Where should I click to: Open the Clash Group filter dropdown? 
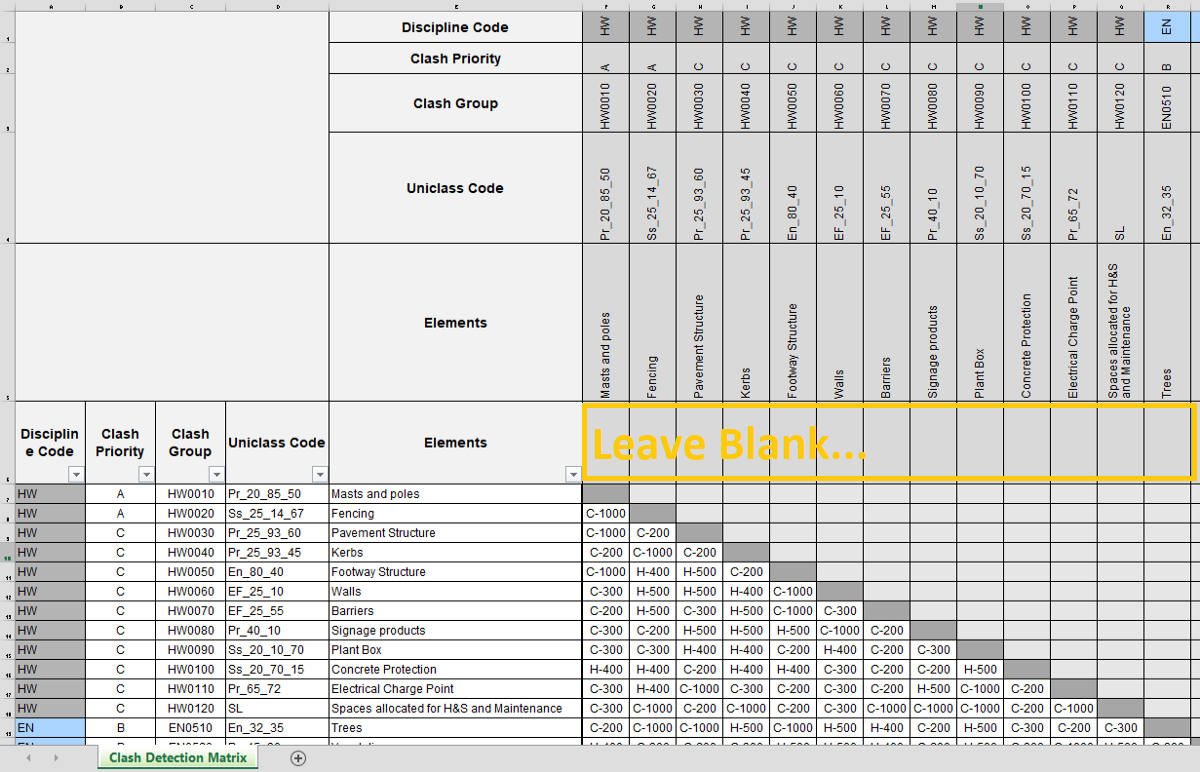coord(216,474)
